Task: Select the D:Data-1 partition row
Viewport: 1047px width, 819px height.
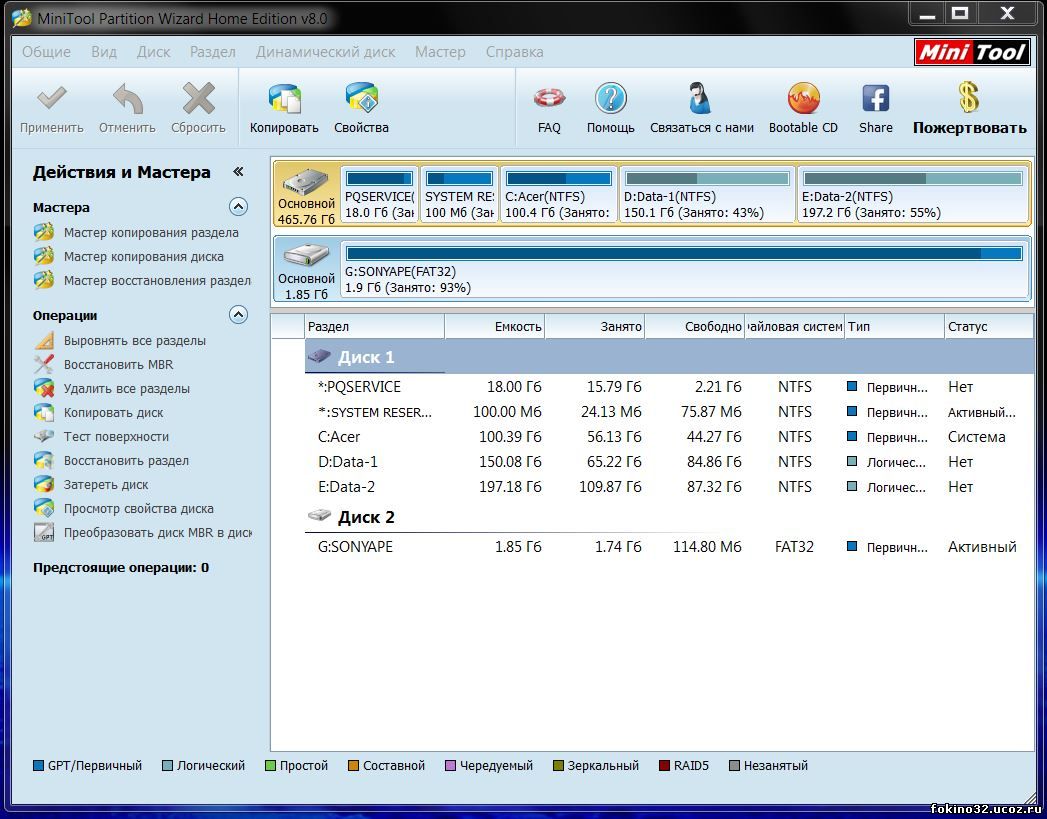Action: 669,462
